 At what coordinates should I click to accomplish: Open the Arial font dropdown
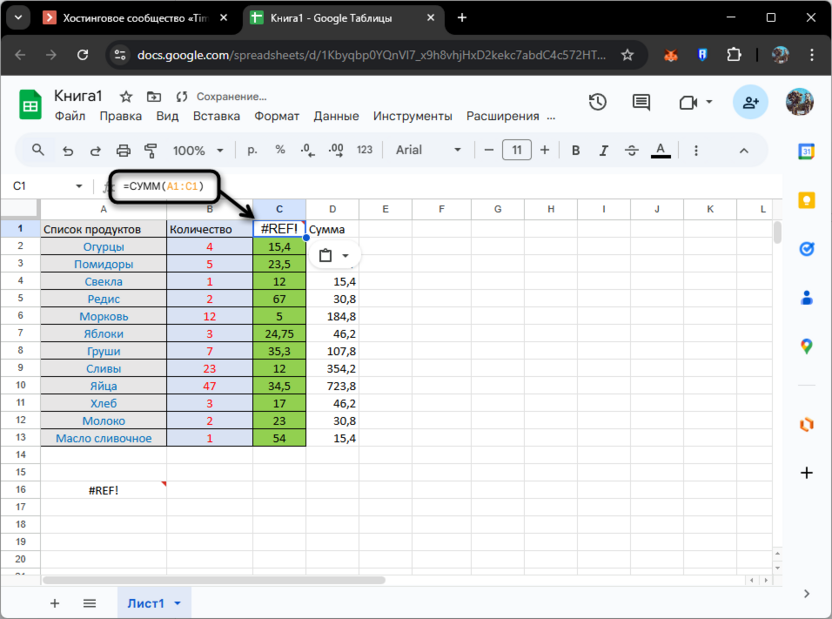coord(428,150)
